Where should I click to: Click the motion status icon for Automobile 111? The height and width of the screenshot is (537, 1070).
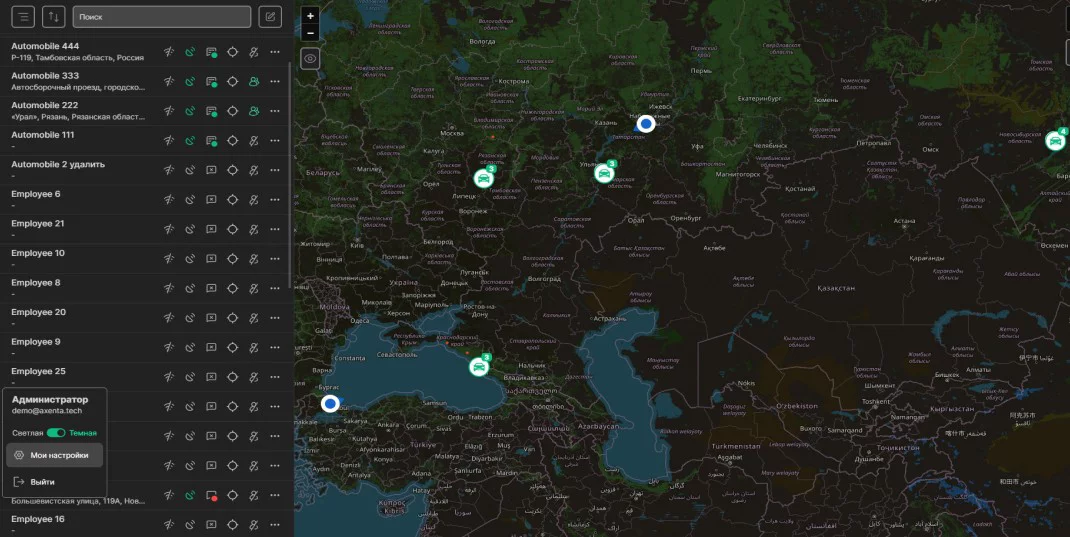(169, 141)
